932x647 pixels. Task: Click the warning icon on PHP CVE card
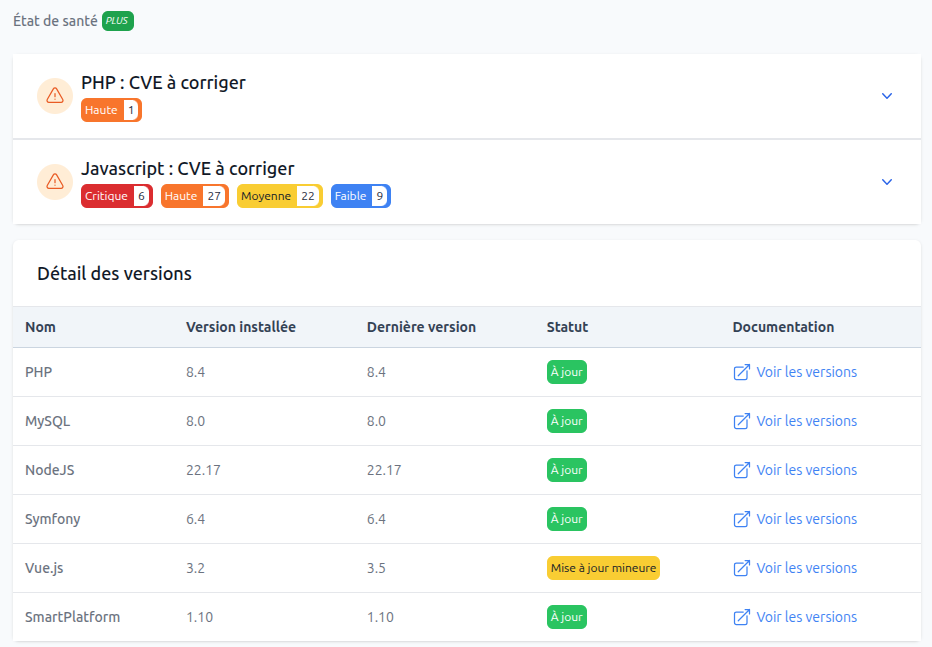(x=55, y=95)
